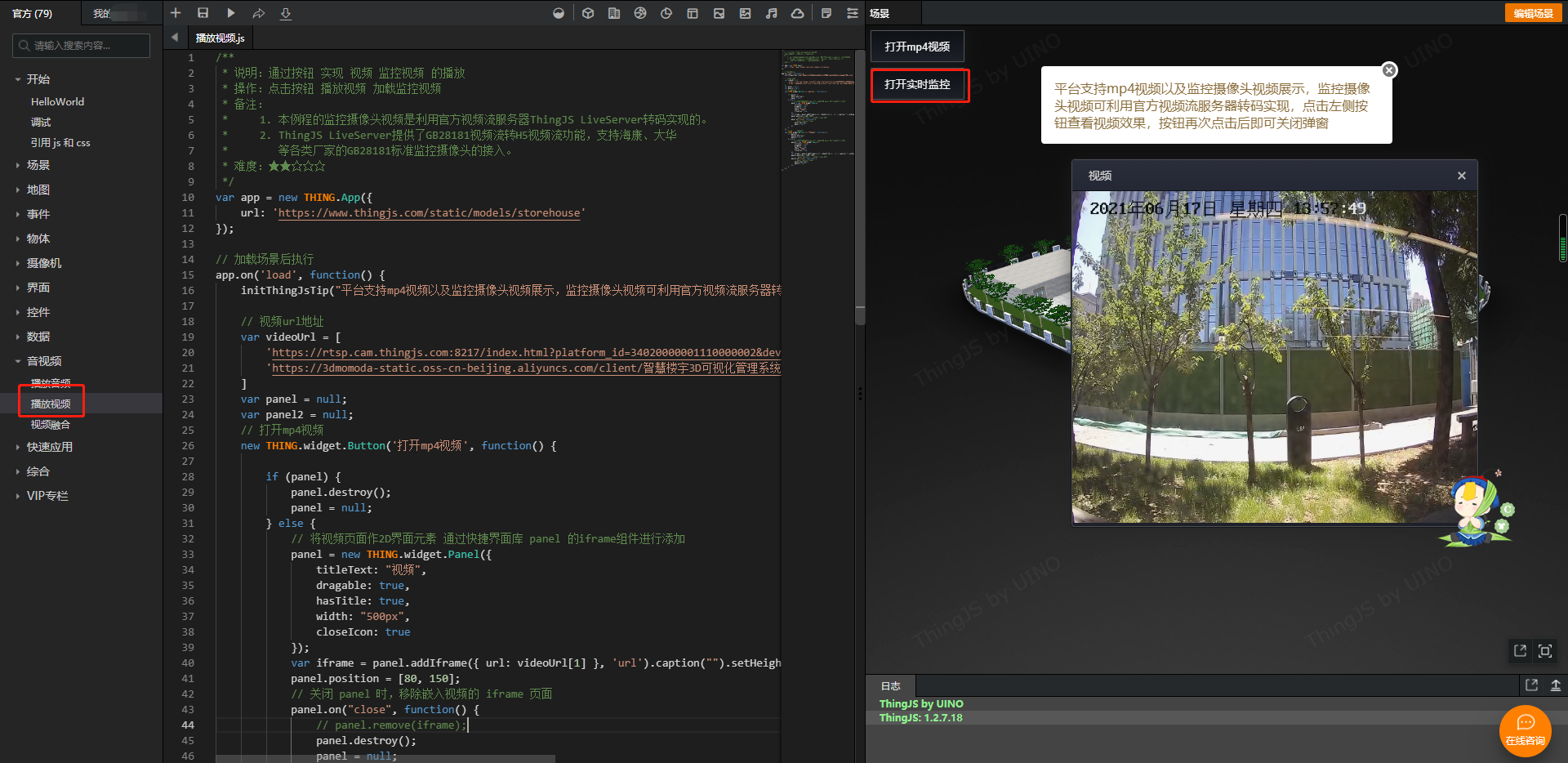Save the script with the floppy disk icon
Image resolution: width=1568 pixels, height=763 pixels.
(203, 13)
